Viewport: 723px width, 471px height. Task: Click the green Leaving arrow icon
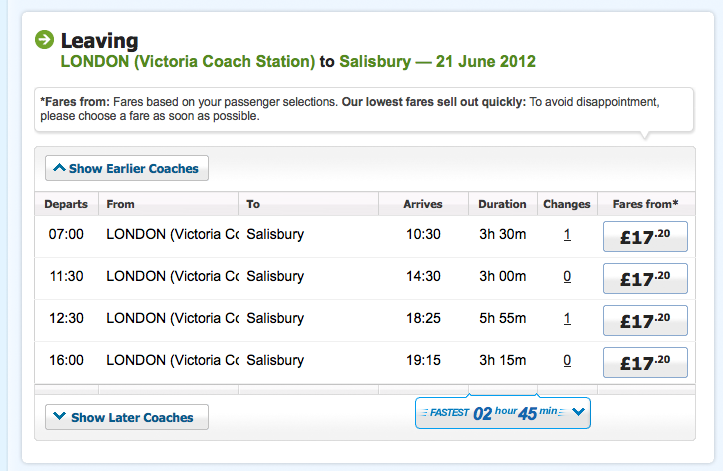pyautogui.click(x=44, y=40)
